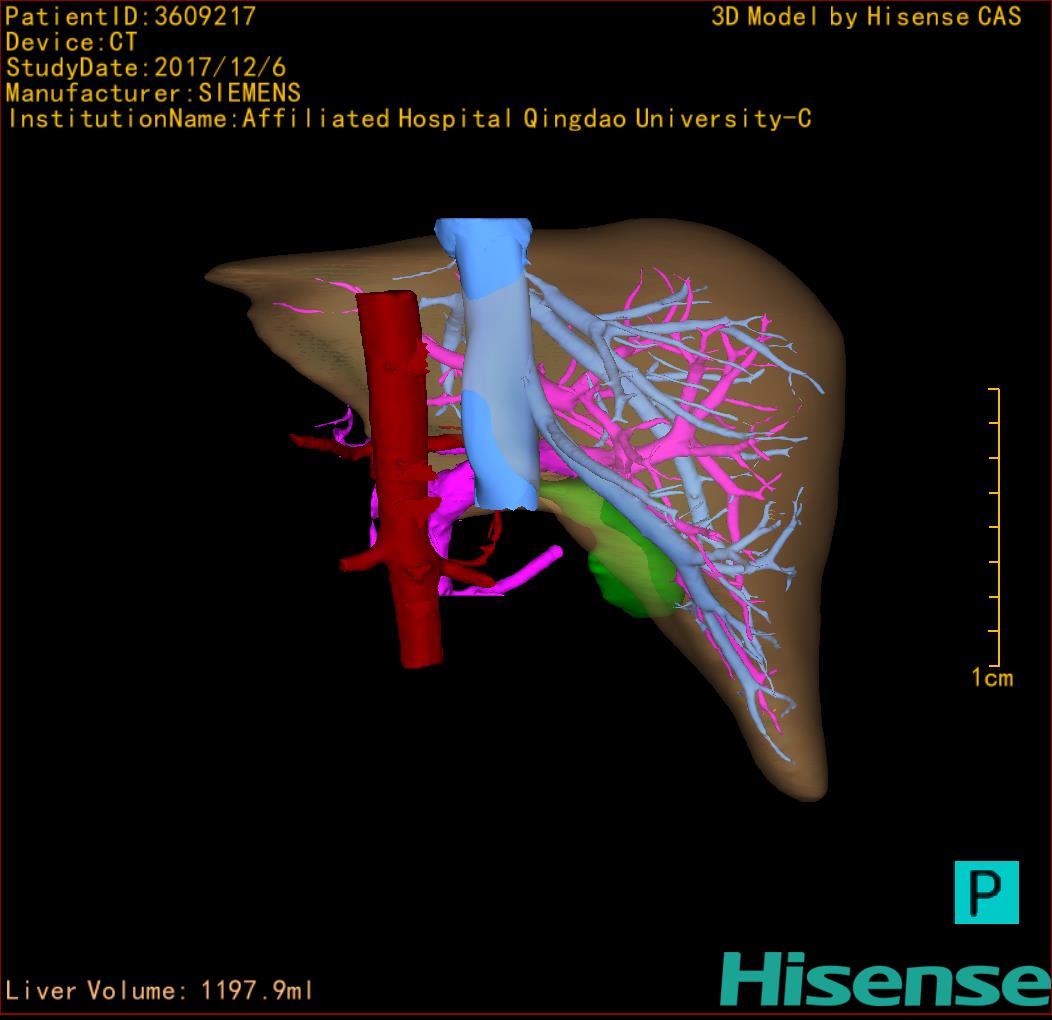Viewport: 1052px width, 1020px height.
Task: Click the InstitutionName line
Action: (409, 119)
